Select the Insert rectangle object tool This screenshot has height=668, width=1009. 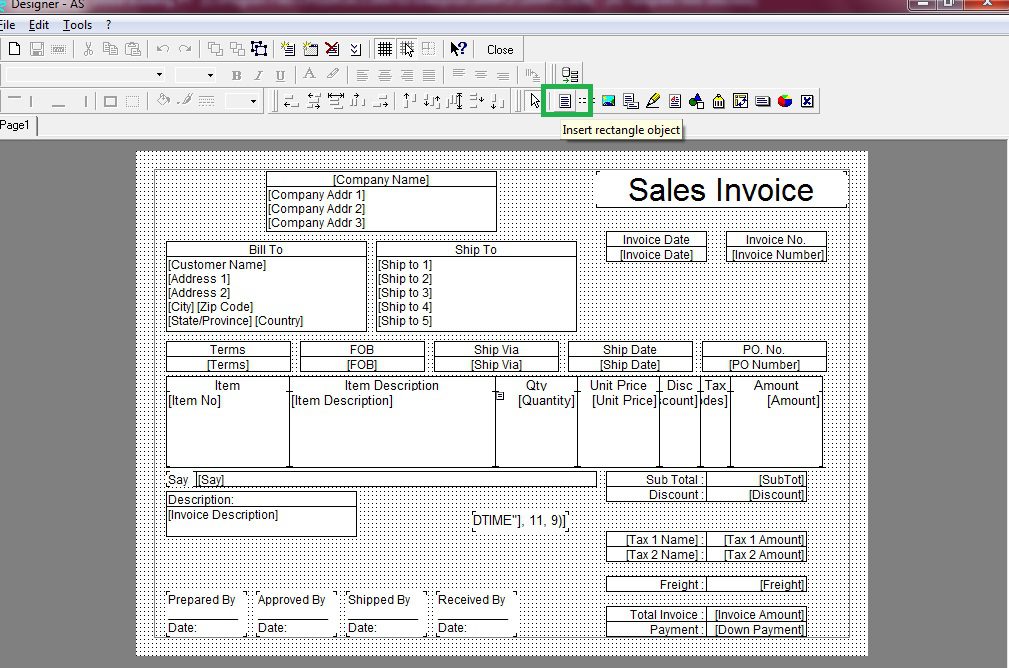click(564, 101)
